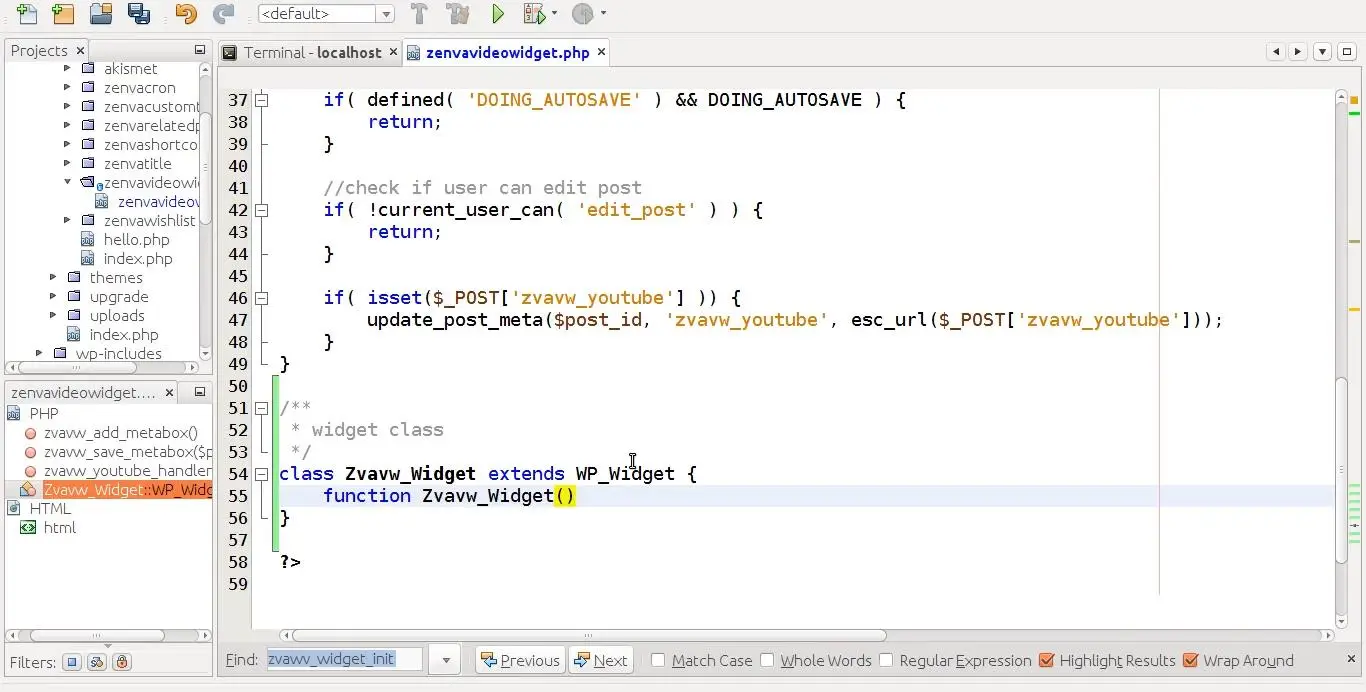Select Zvavw_Widget::WP_Widget in Navigator
Screen dimensions: 1366x692
coord(127,490)
